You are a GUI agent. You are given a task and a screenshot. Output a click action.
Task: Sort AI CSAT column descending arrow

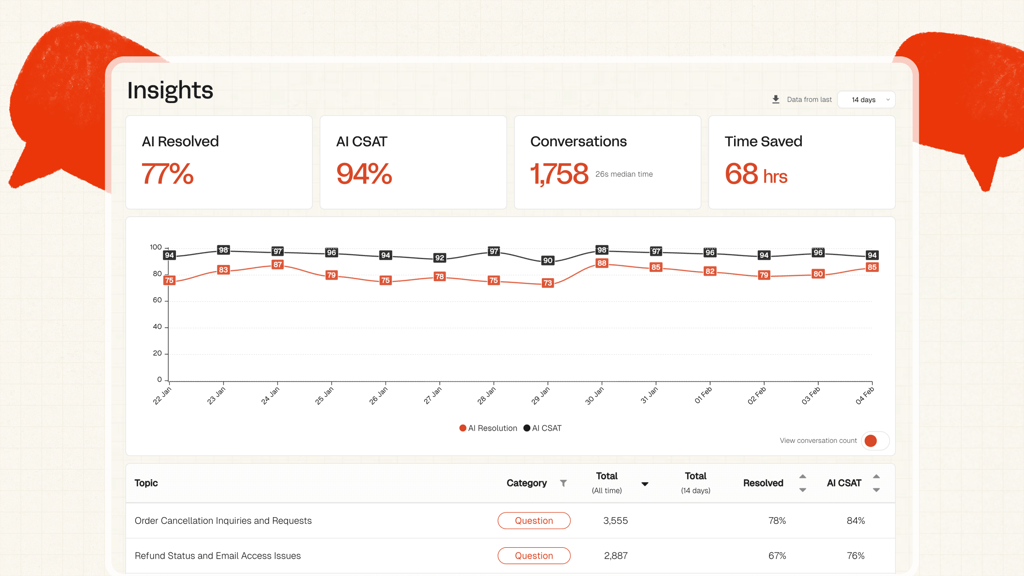876,490
